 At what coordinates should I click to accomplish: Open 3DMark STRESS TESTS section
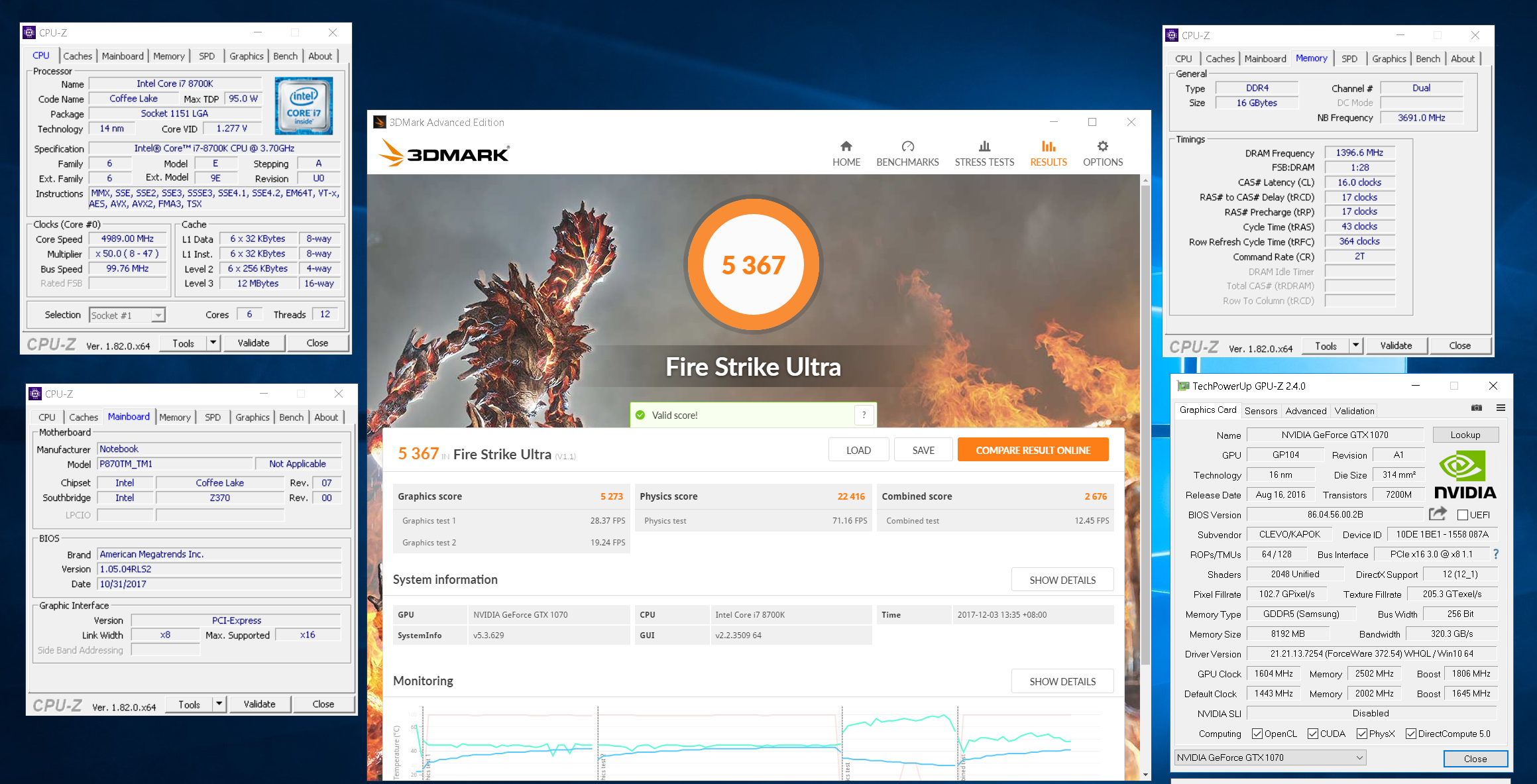[984, 154]
